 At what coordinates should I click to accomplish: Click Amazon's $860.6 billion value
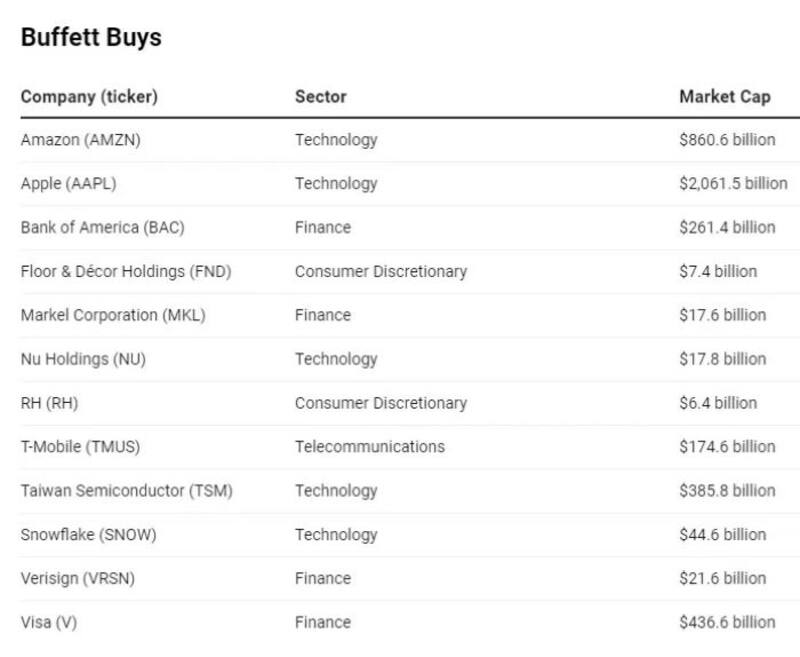727,140
